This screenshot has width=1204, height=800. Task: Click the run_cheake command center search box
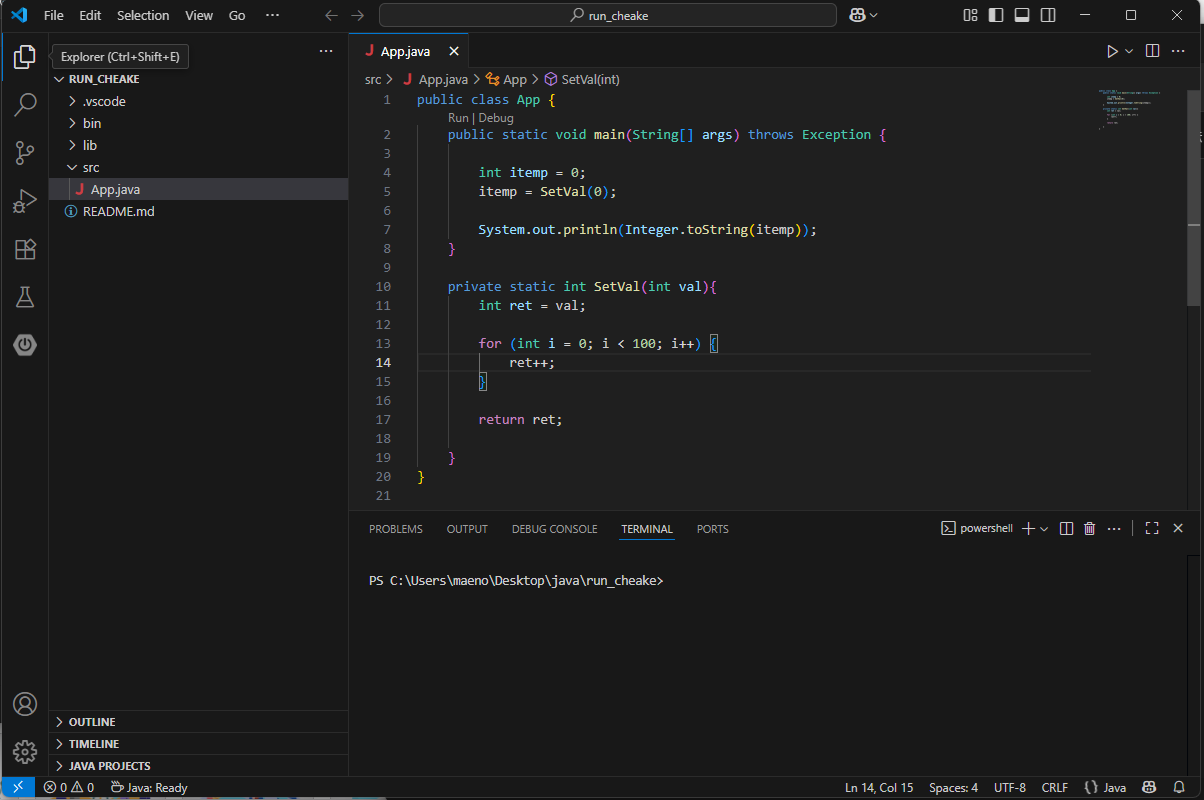coord(608,15)
